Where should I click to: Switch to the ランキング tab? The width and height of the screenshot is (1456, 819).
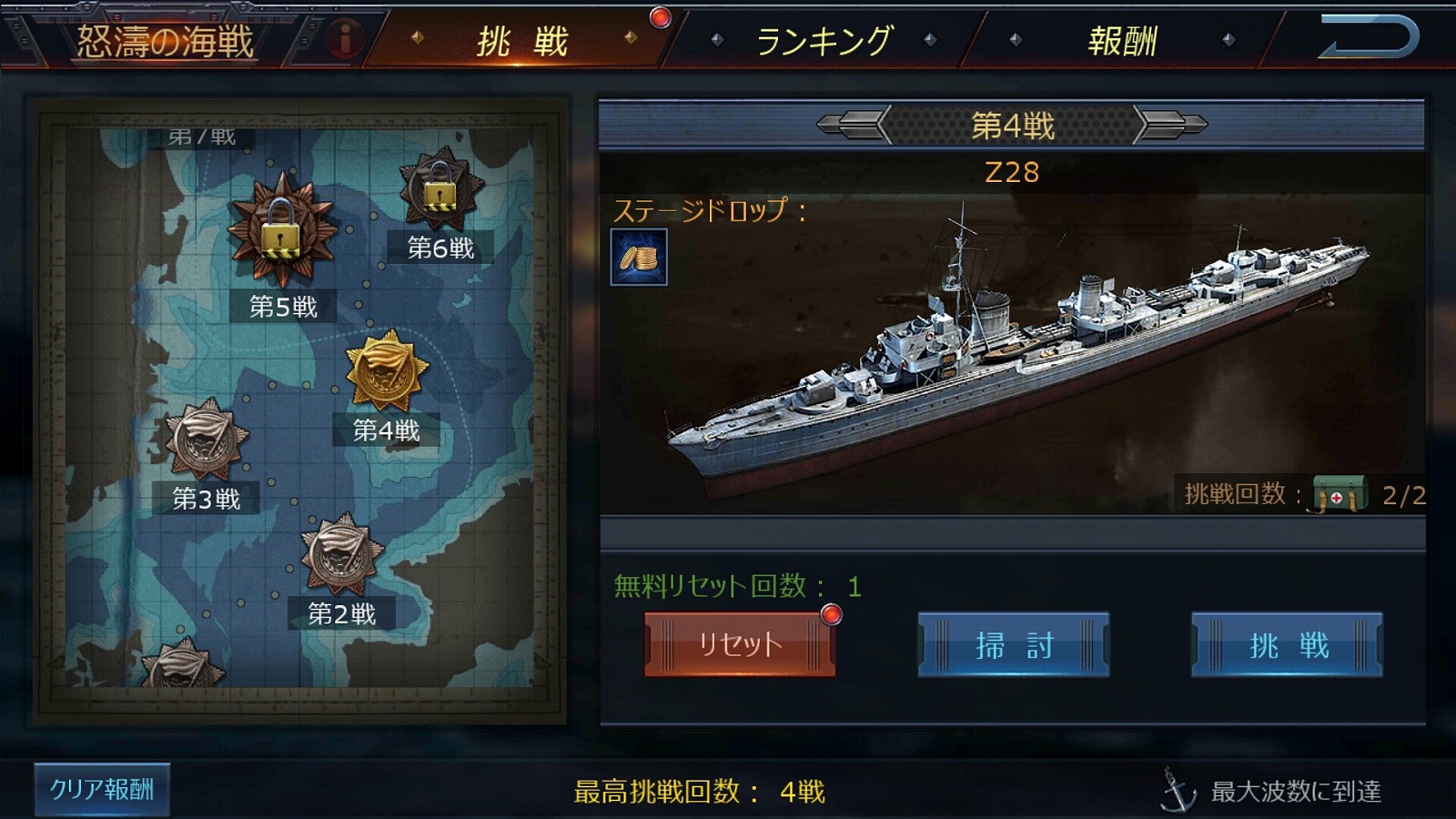click(824, 40)
